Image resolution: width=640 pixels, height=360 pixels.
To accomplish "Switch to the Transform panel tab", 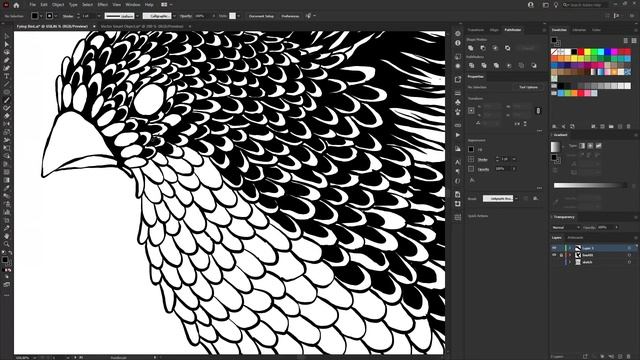I will coord(476,30).
